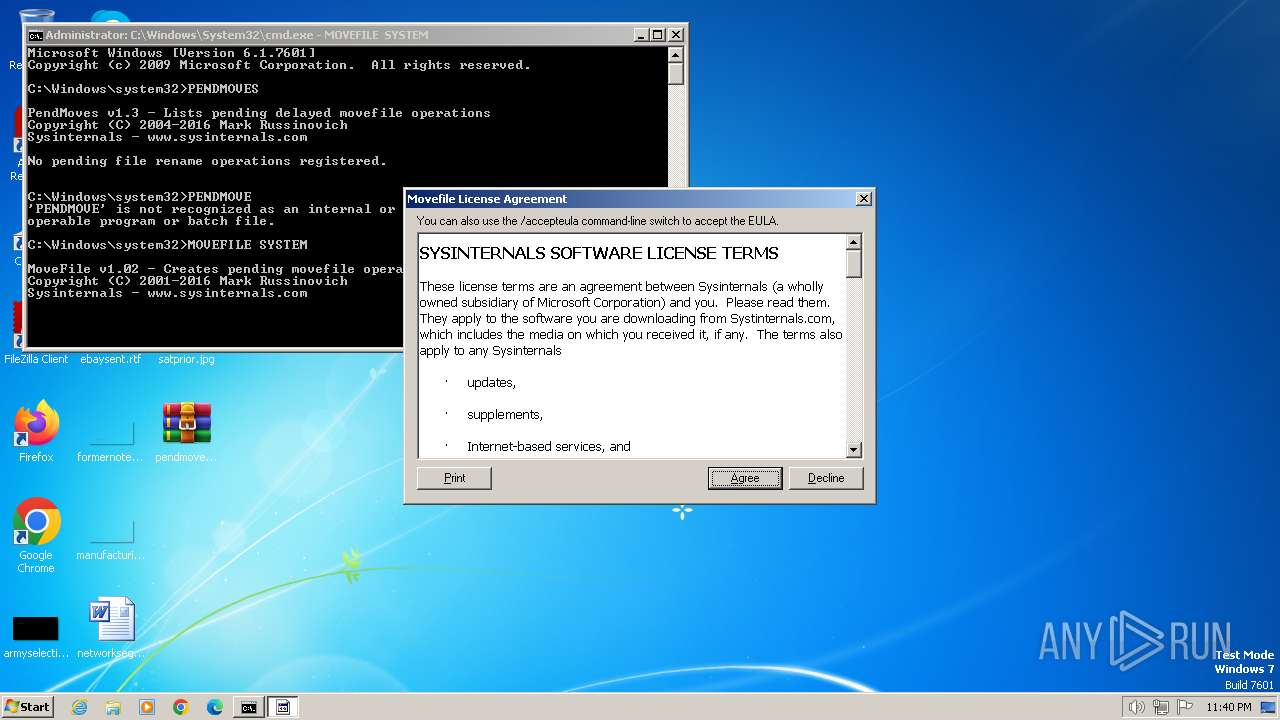The width and height of the screenshot is (1280, 720).
Task: Select the formernote desktop file
Action: coord(110,440)
